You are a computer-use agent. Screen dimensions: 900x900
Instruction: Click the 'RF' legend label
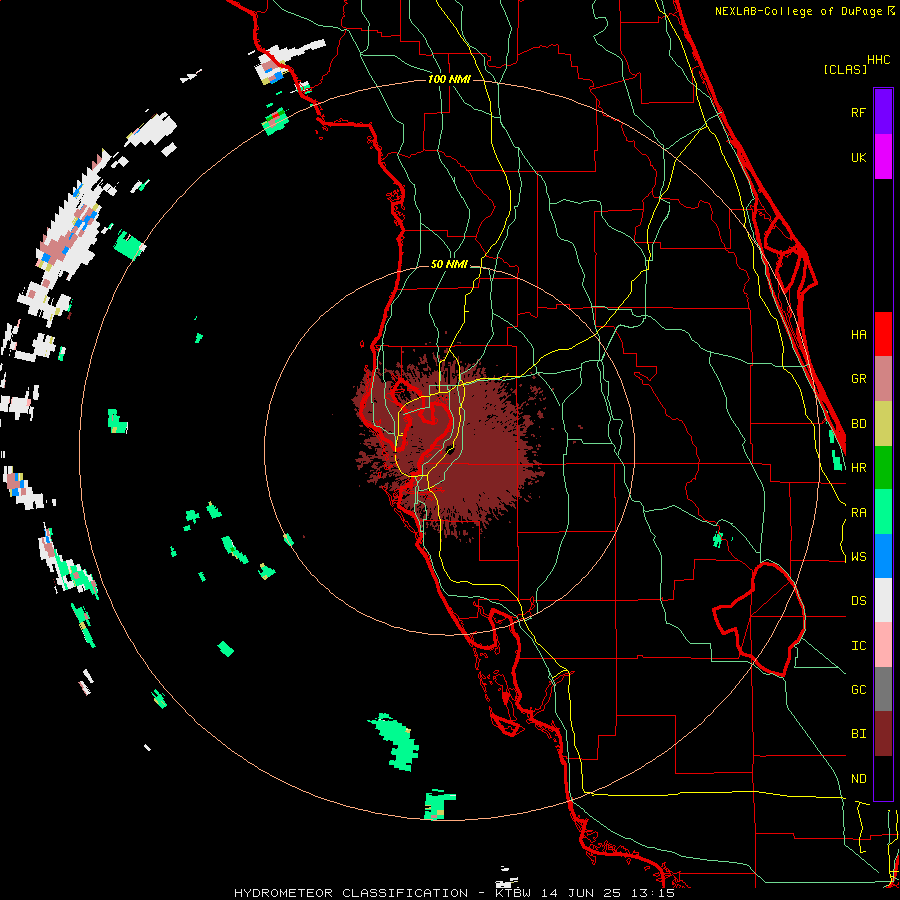pyautogui.click(x=859, y=112)
